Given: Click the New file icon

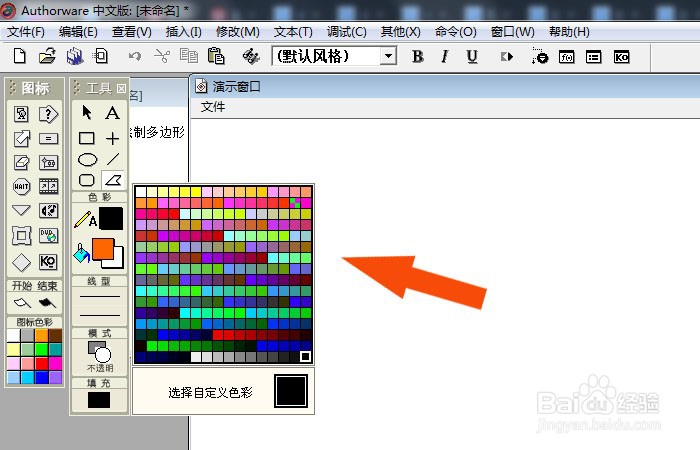Looking at the screenshot, I should (20, 56).
